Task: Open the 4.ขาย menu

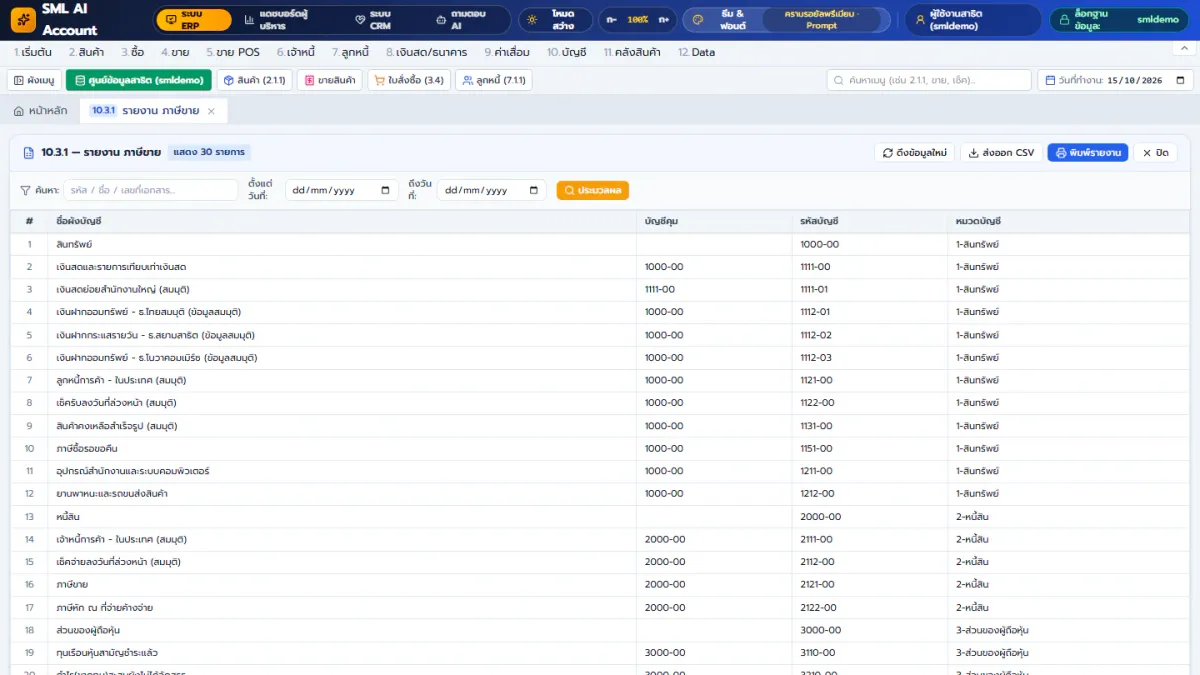Action: point(175,52)
